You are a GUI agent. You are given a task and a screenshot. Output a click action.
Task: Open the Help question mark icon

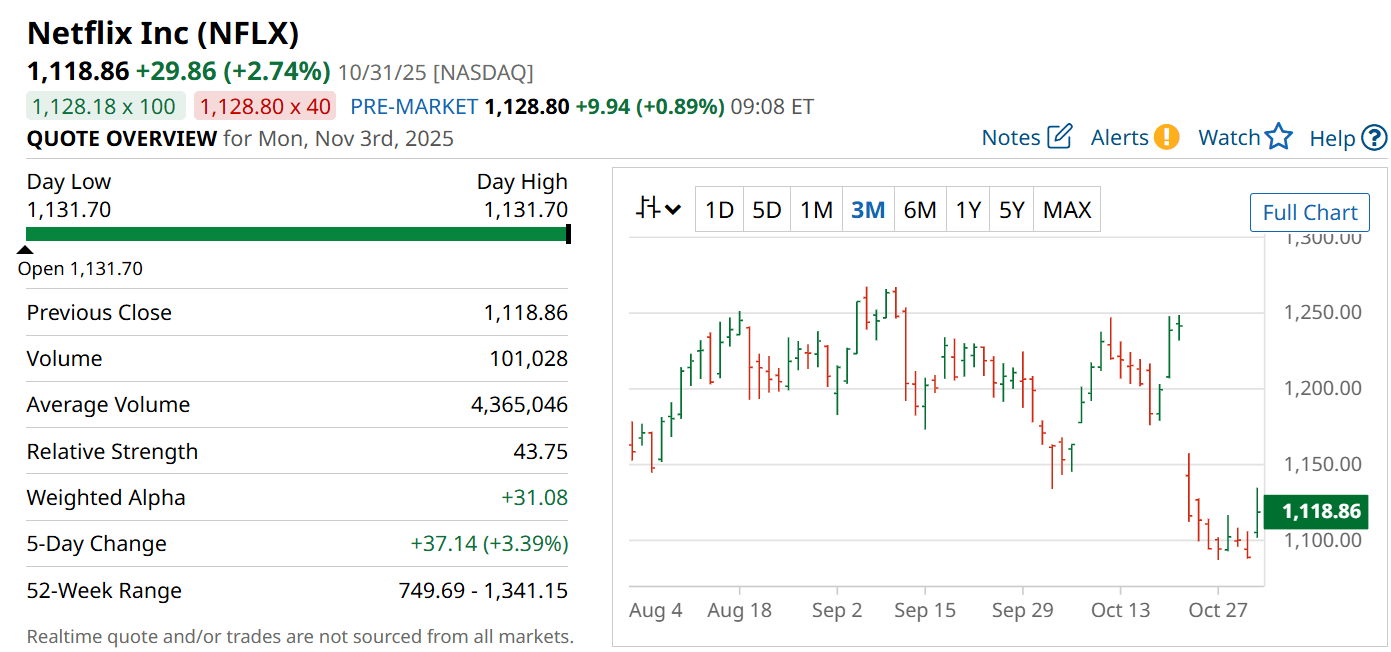(1375, 137)
